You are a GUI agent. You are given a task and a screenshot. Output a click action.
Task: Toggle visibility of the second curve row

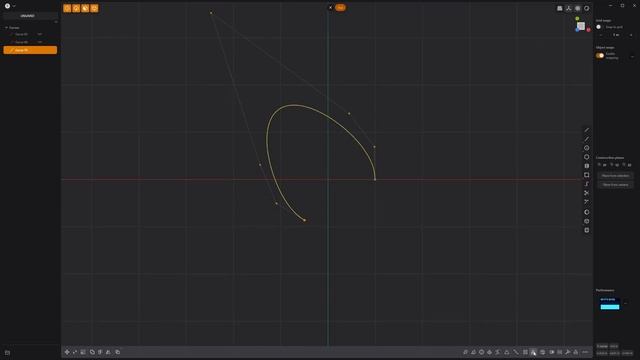tap(40, 42)
